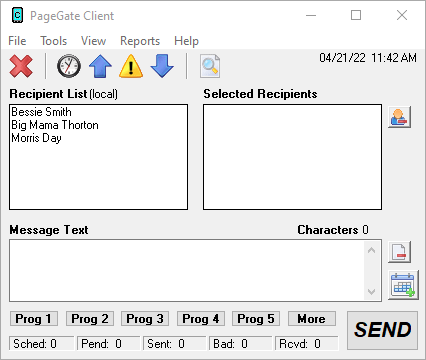
Task: Open the Tools menu
Action: coord(54,41)
